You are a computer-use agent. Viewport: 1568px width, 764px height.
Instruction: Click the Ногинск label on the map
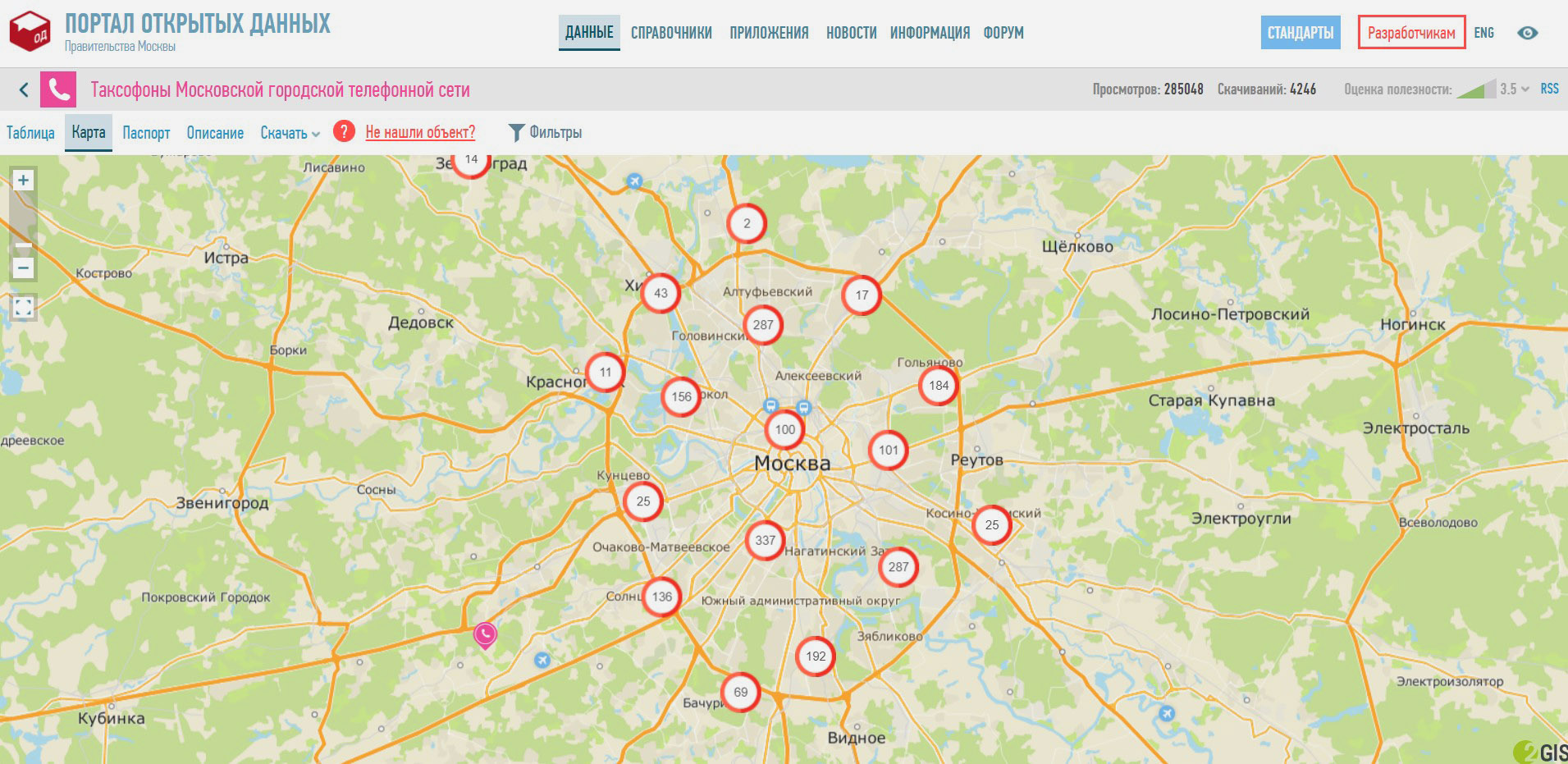click(x=1412, y=325)
